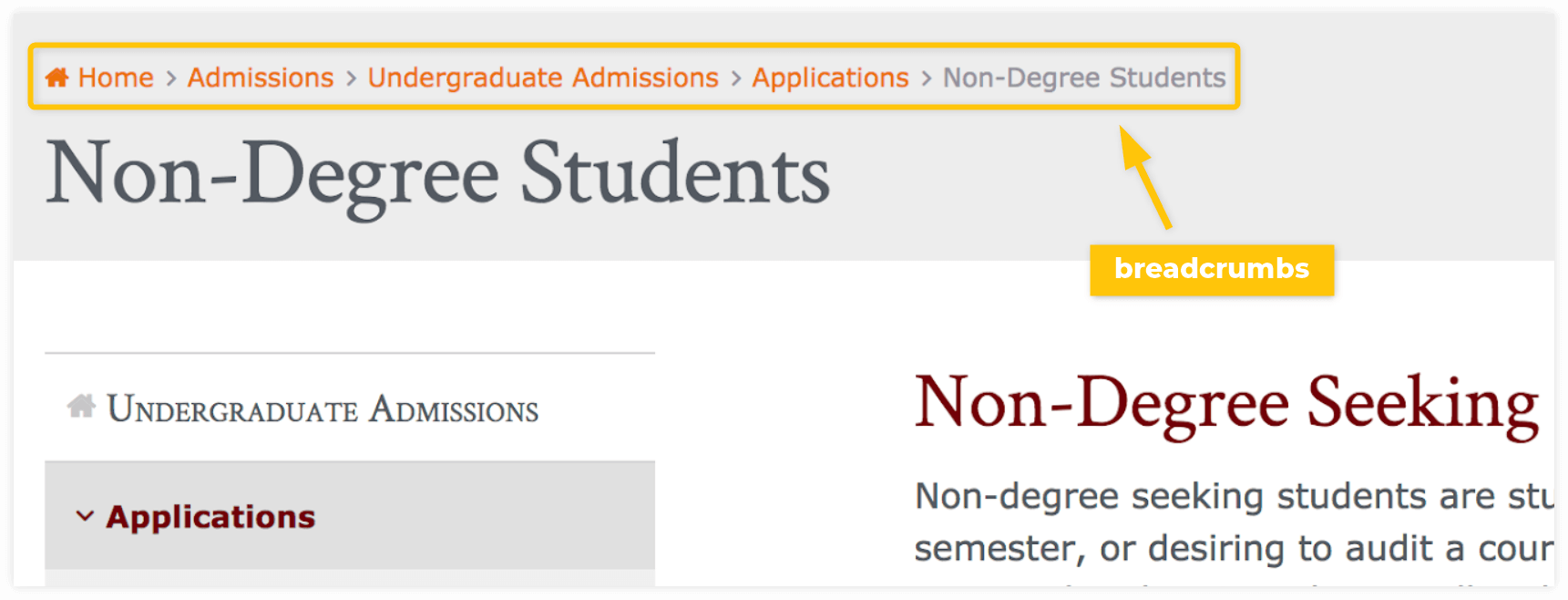Select the Applications sidebar menu item
Viewport: 1568px width, 600px height.
pos(210,517)
